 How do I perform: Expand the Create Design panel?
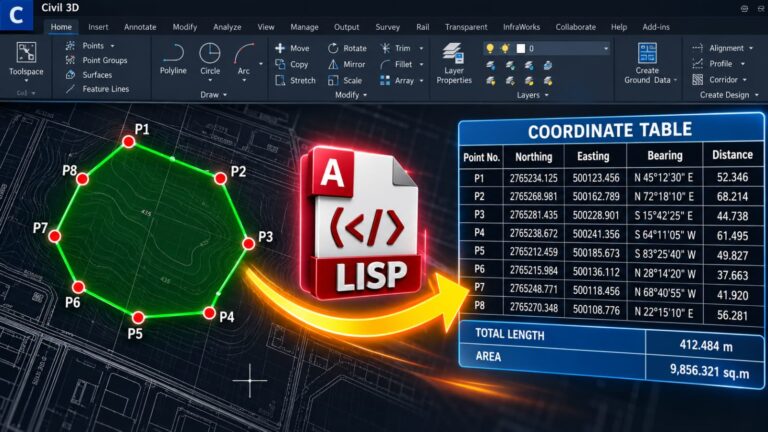(x=729, y=95)
